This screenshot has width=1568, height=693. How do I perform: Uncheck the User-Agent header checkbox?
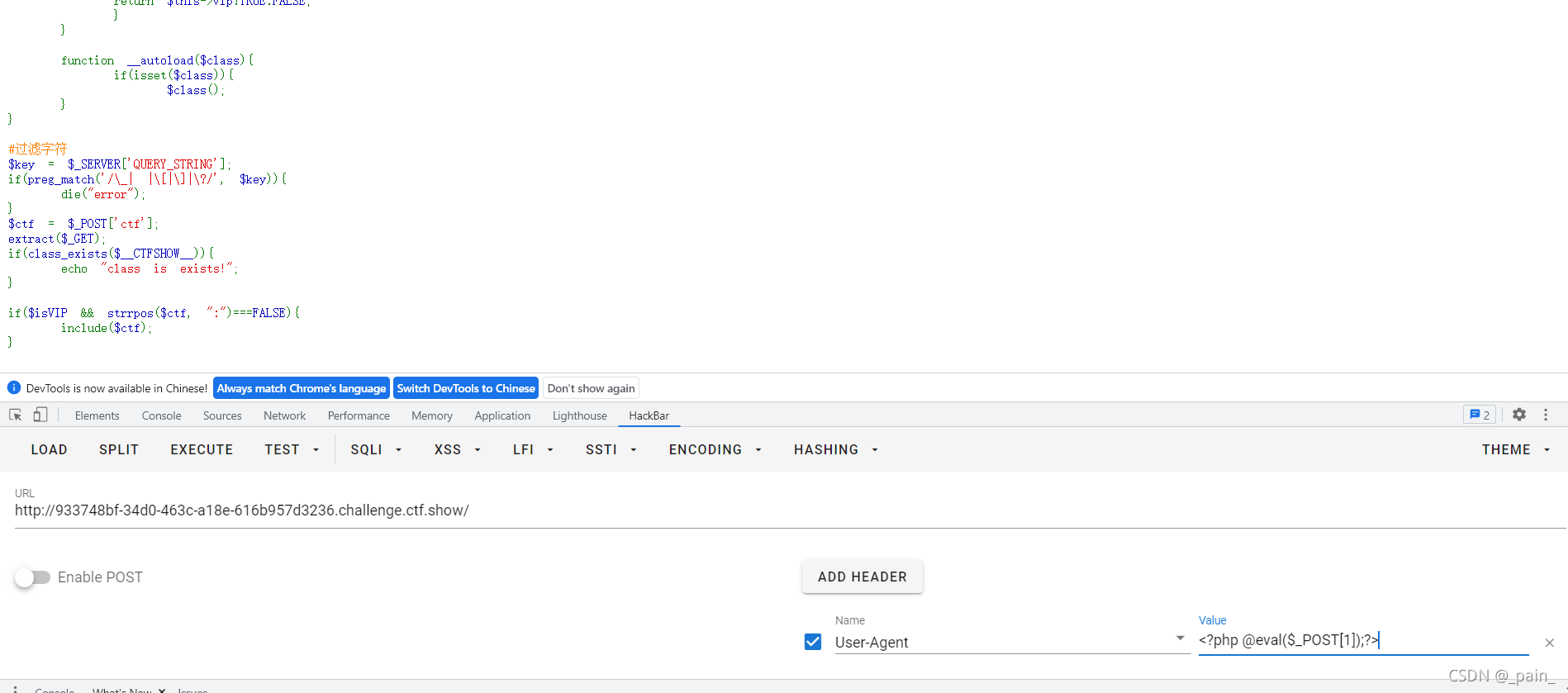(x=813, y=642)
